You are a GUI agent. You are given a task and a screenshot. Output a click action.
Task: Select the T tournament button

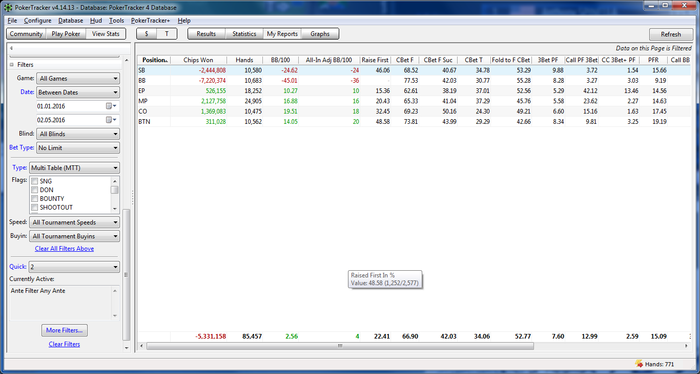click(167, 34)
